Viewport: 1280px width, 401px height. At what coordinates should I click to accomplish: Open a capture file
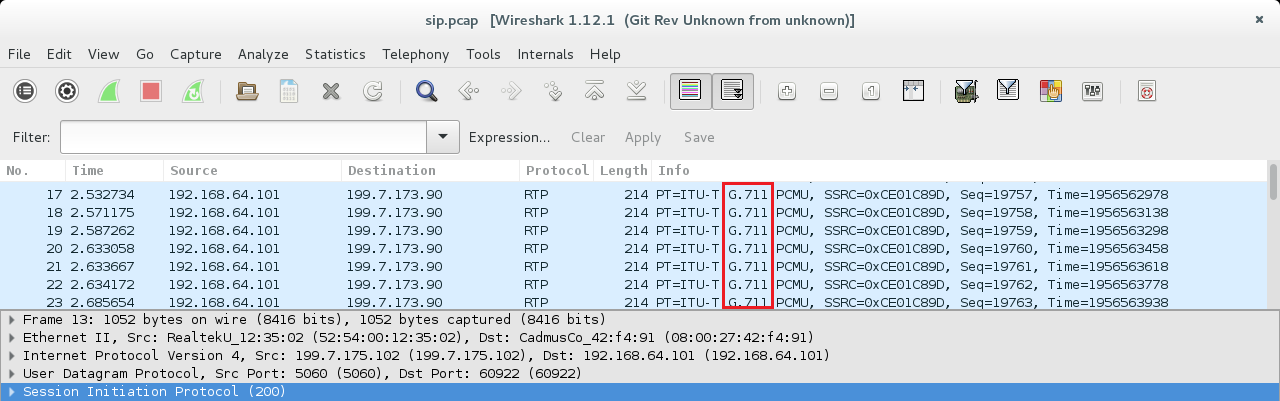pos(246,91)
